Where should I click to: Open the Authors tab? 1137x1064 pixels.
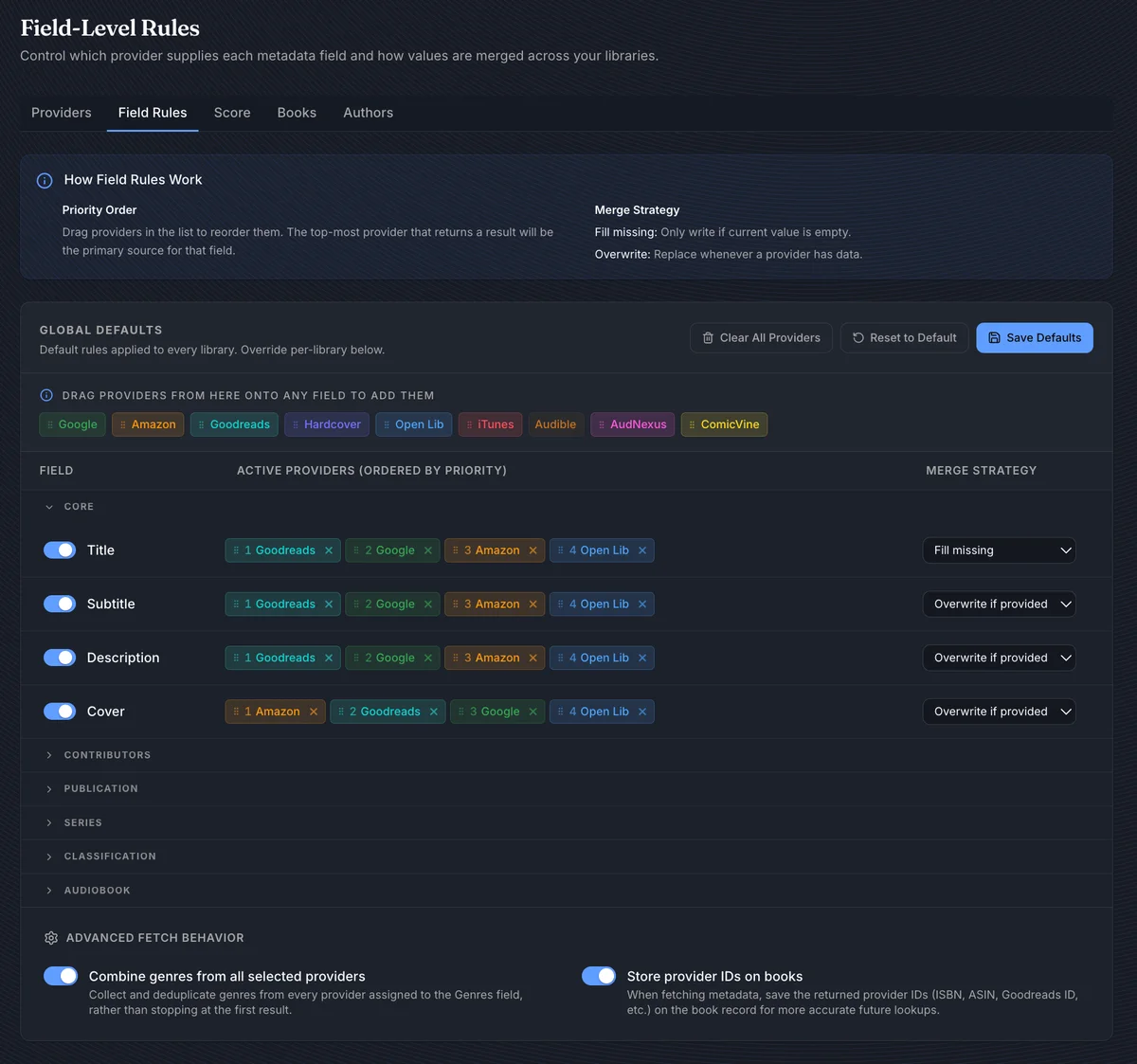pos(368,113)
